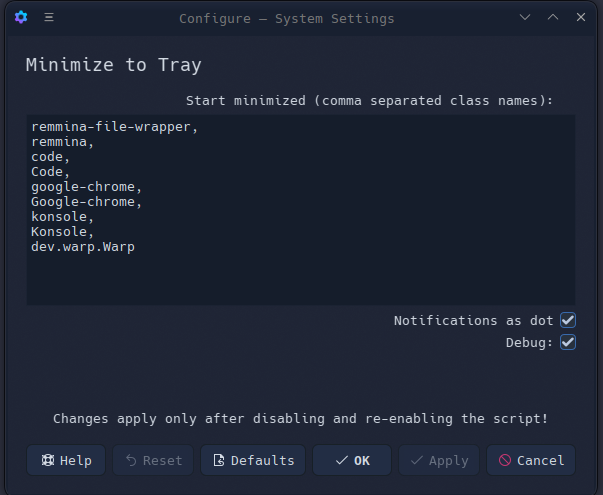Click the lowercase code entry in text box
This screenshot has width=603, height=495.
click(x=50, y=157)
